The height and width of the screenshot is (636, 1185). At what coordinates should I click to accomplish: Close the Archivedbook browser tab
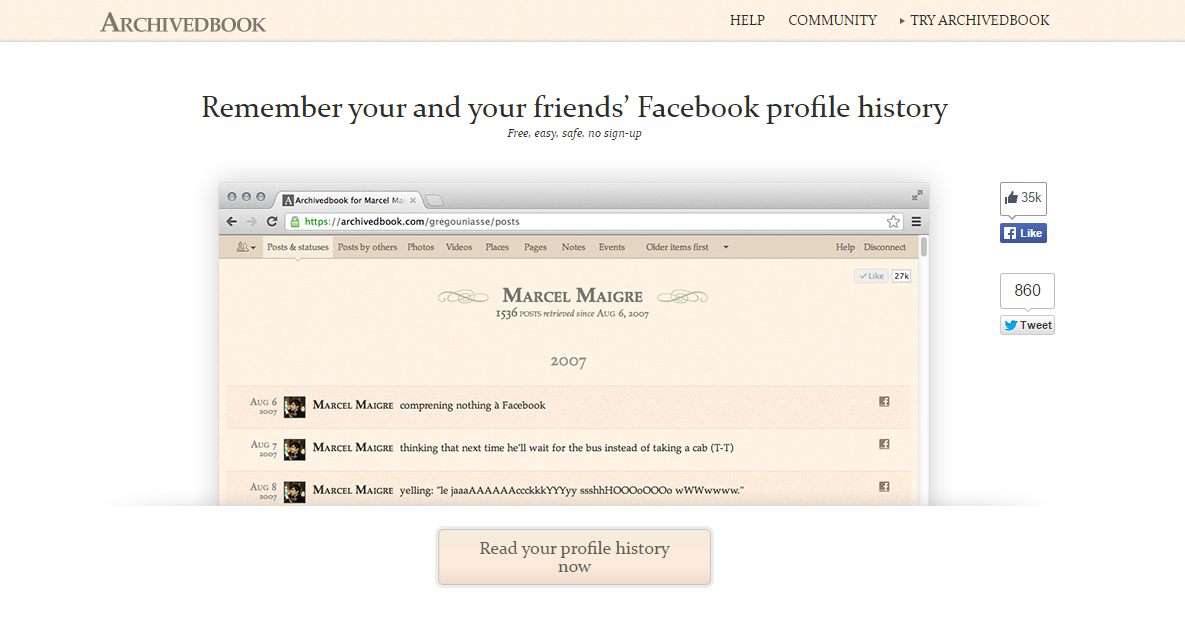[413, 200]
